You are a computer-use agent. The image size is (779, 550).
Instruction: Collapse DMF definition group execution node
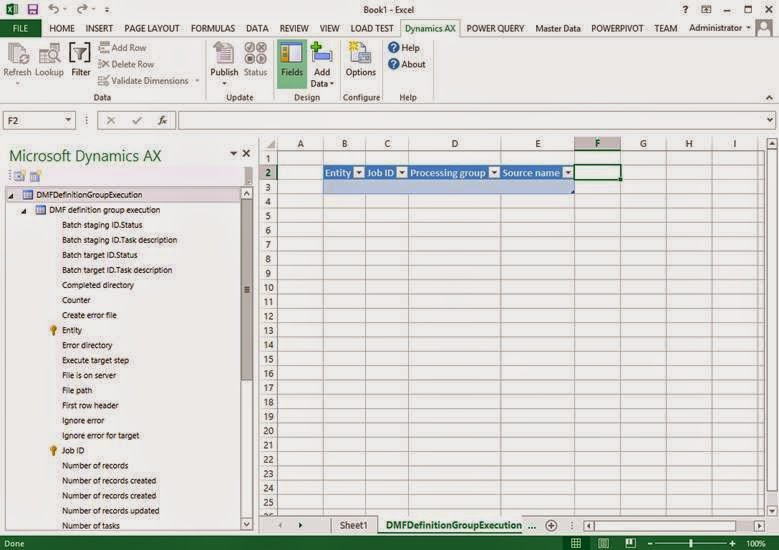23,211
